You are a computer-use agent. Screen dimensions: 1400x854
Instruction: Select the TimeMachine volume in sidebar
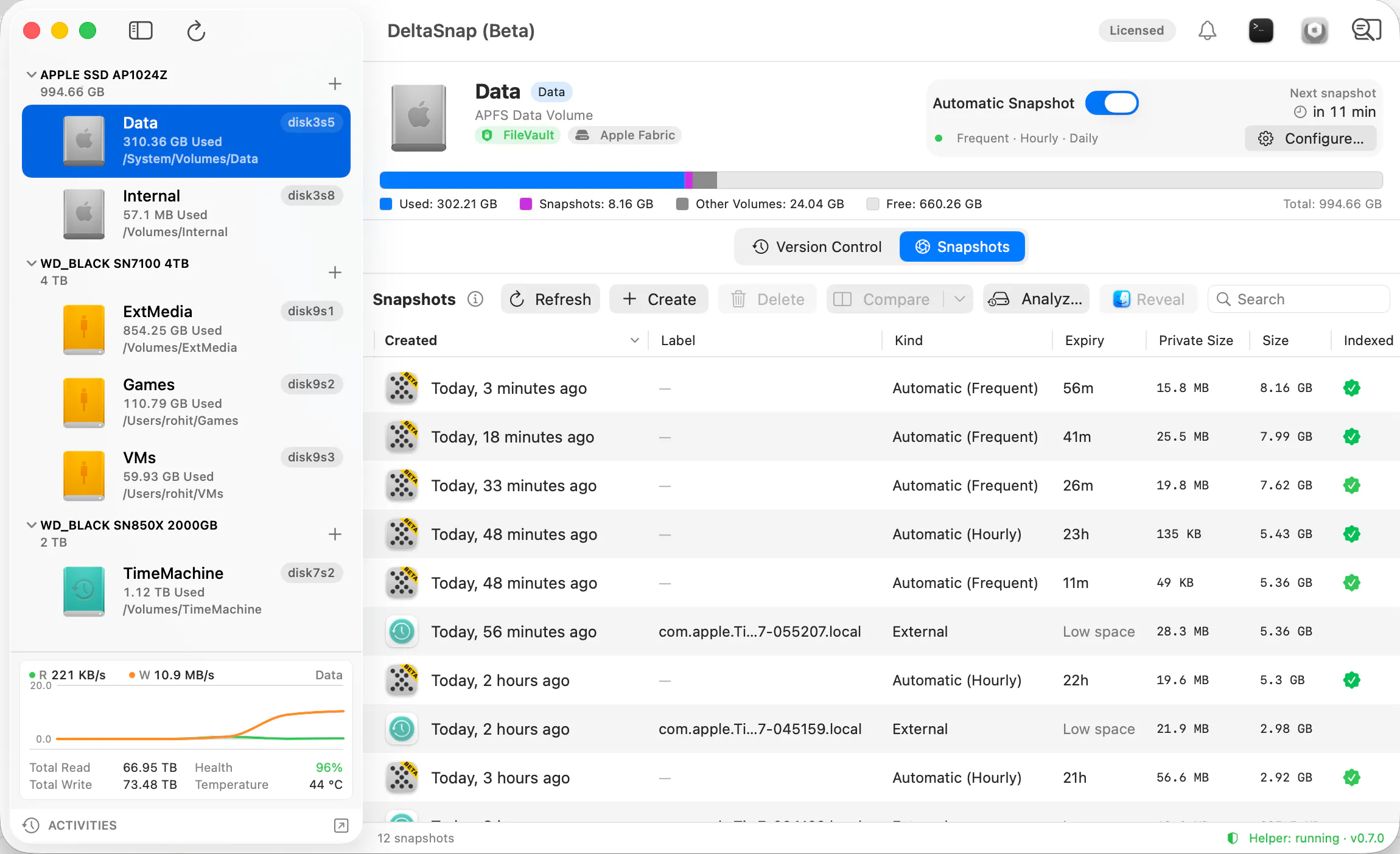[186, 591]
